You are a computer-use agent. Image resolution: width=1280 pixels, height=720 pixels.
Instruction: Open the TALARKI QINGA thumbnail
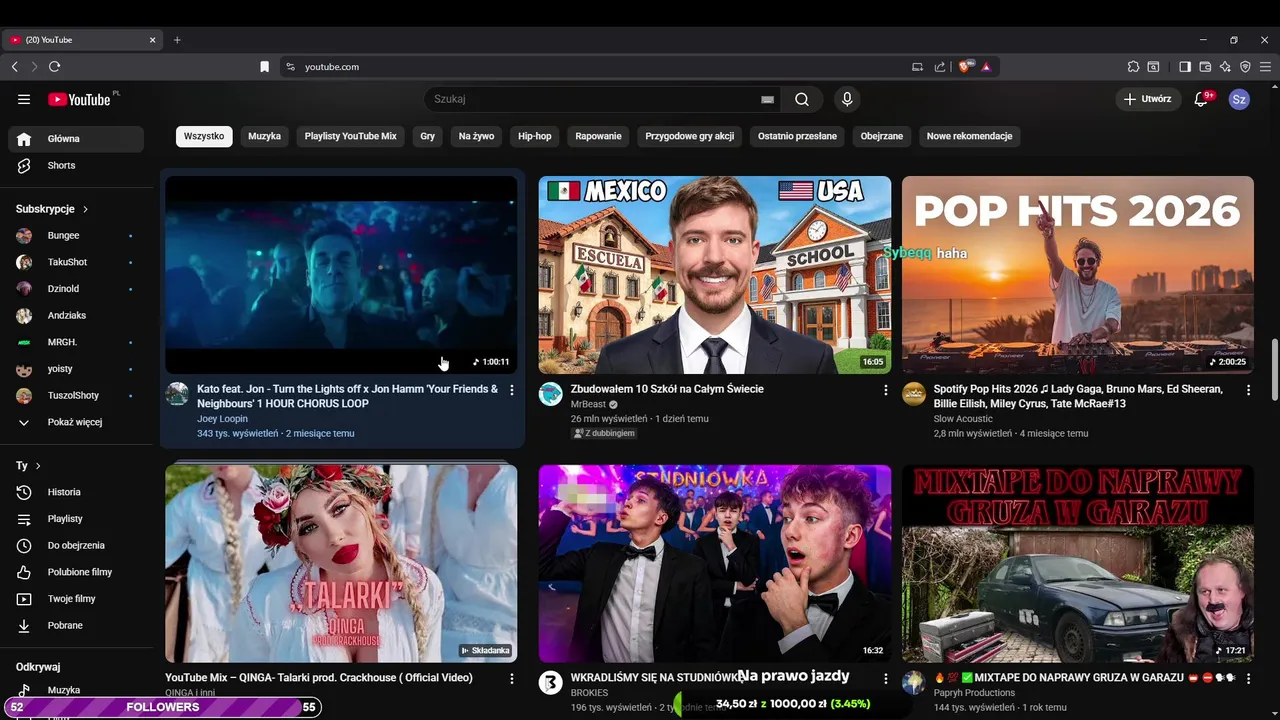[x=341, y=563]
